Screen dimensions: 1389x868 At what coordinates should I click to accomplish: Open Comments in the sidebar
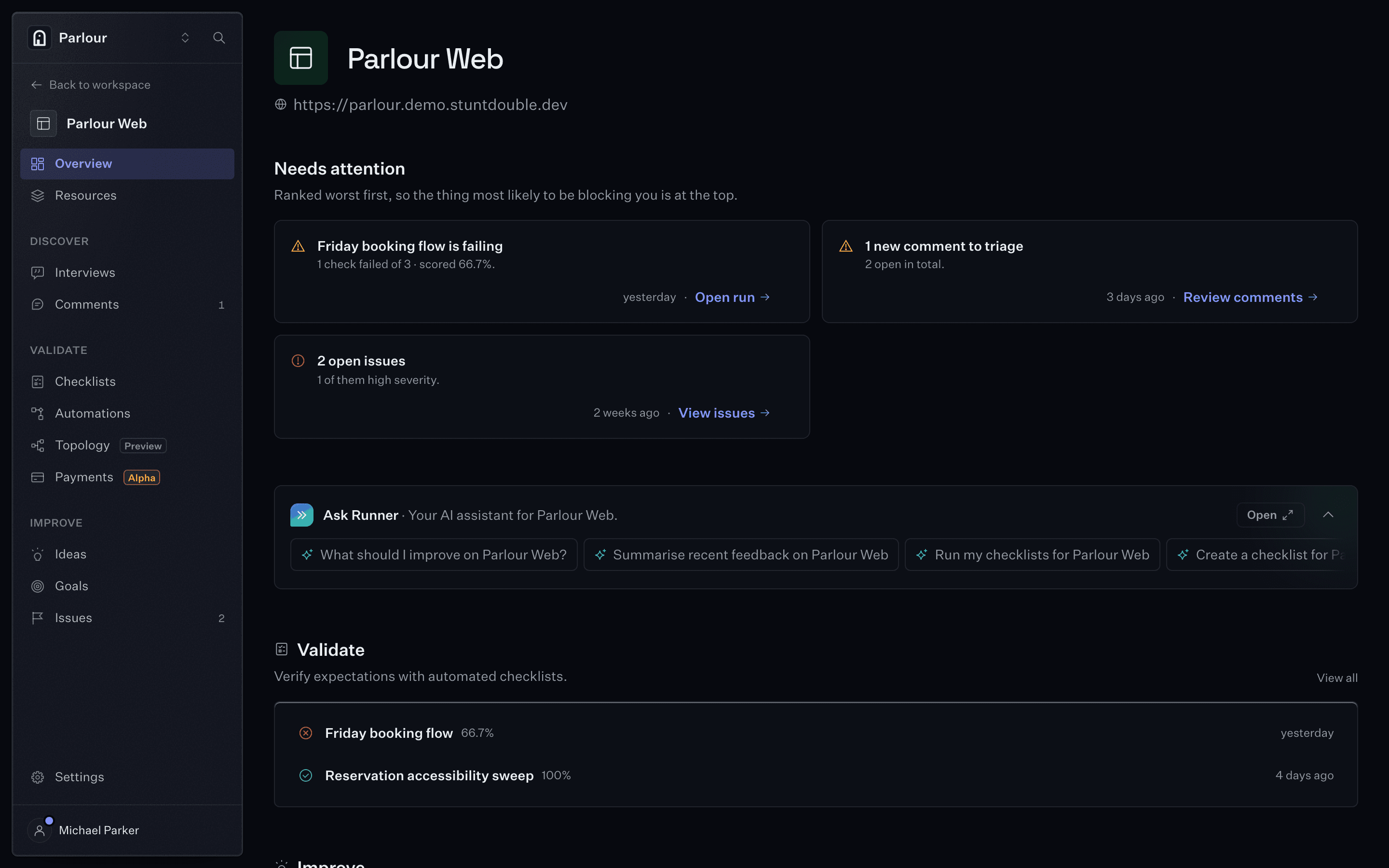[x=127, y=305]
